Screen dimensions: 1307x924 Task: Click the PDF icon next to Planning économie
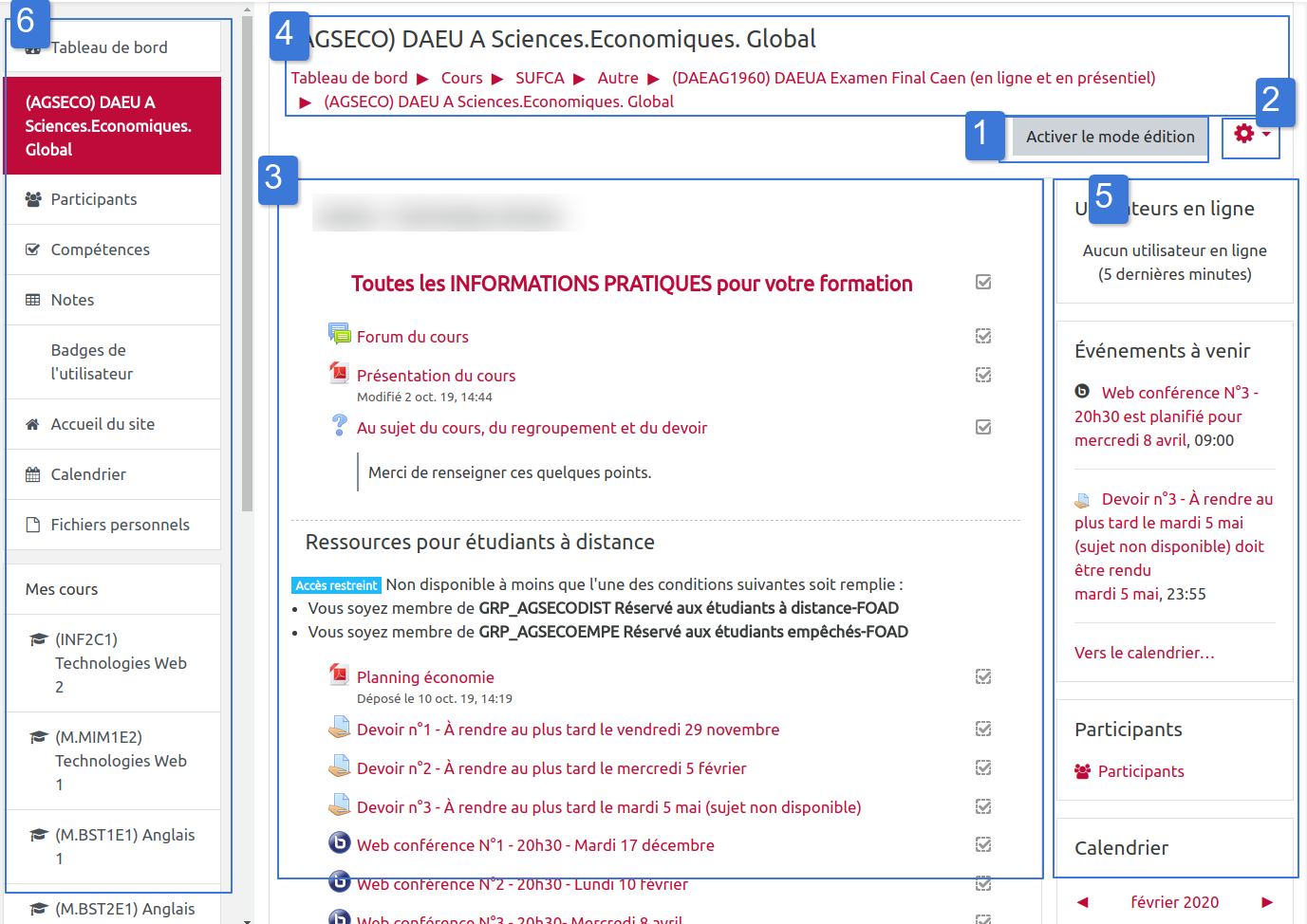point(339,675)
